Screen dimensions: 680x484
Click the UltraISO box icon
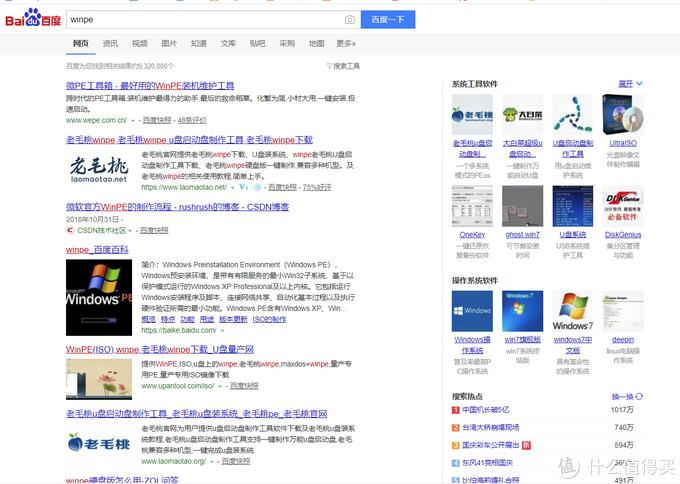[623, 115]
